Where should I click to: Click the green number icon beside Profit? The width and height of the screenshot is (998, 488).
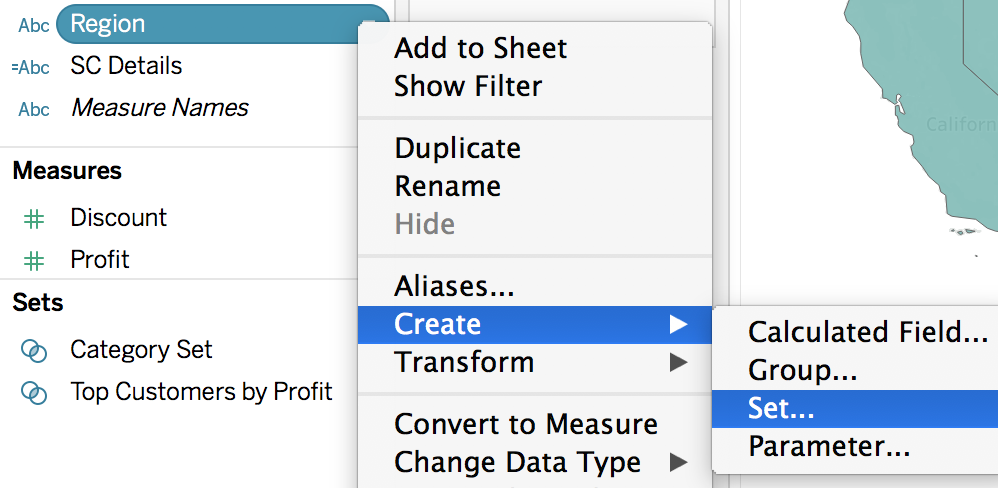click(x=34, y=260)
